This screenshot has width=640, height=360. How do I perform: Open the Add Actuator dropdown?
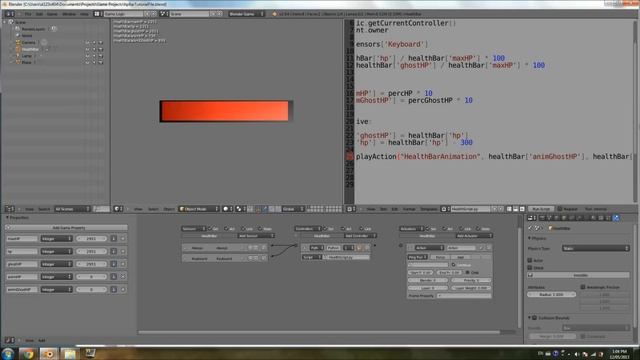click(x=474, y=236)
